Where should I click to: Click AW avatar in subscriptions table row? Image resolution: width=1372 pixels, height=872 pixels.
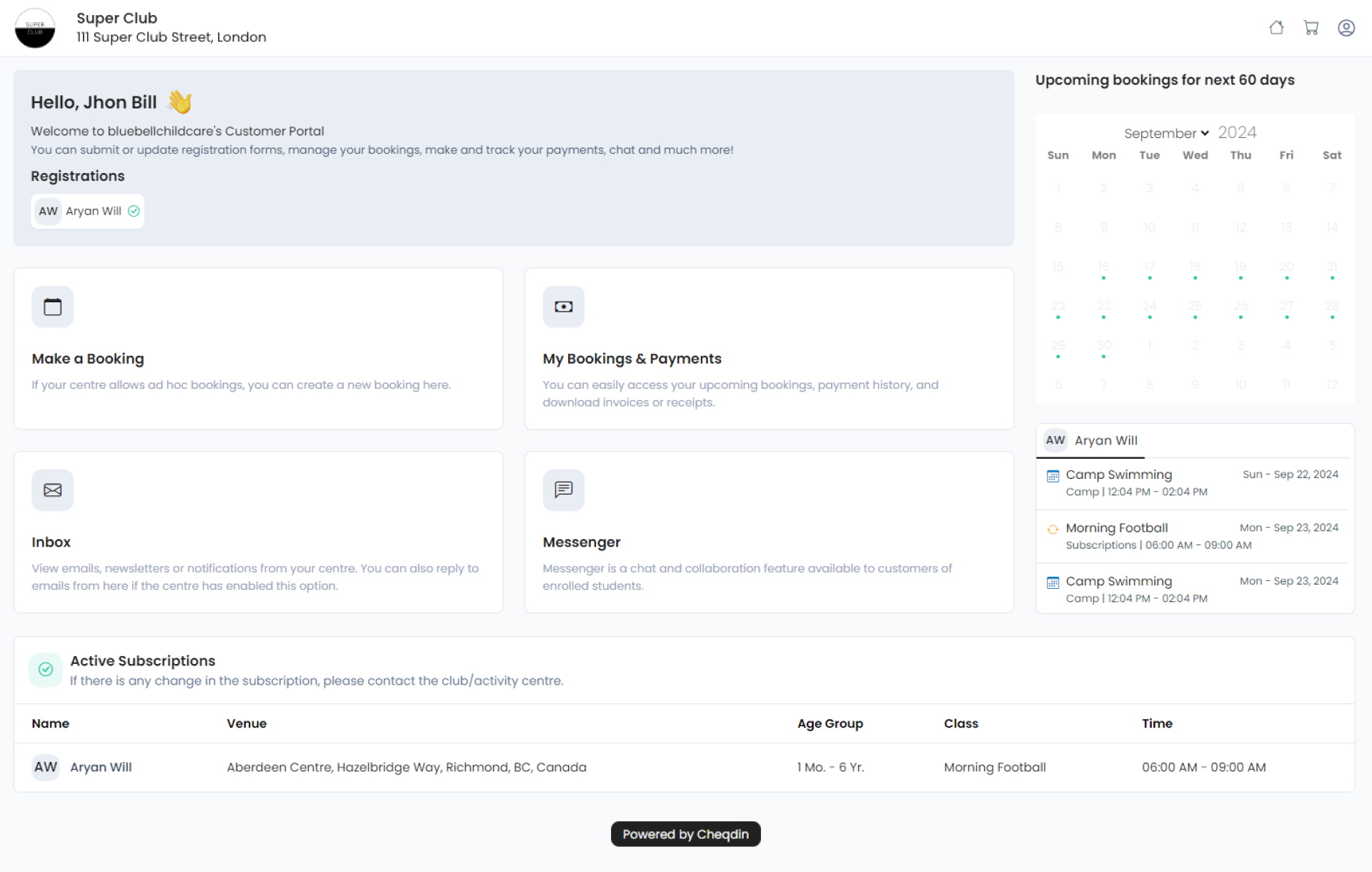[46, 767]
